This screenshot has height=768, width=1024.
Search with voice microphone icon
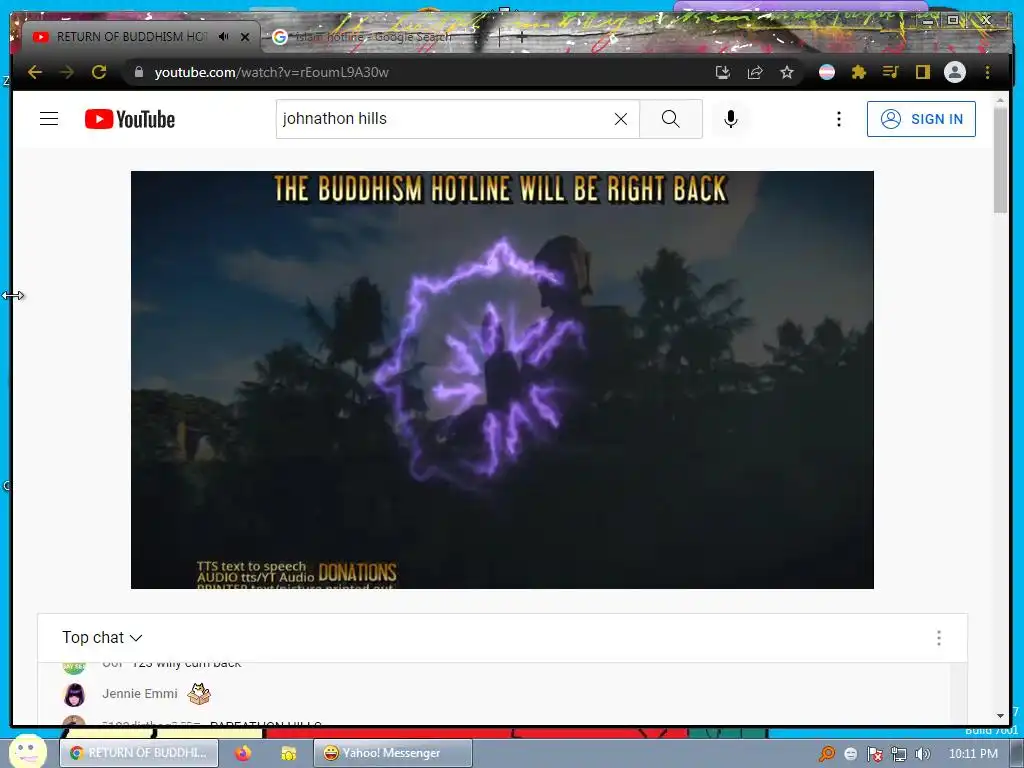point(731,119)
